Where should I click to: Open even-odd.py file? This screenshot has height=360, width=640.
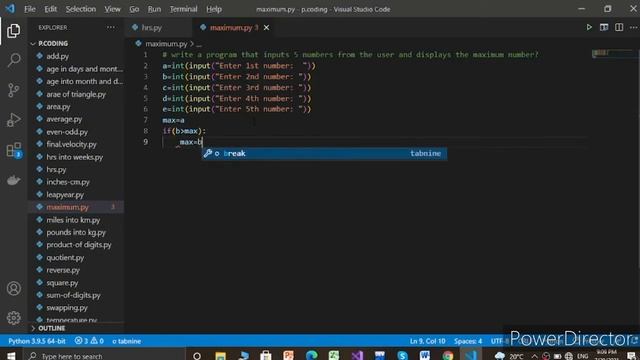(67, 132)
